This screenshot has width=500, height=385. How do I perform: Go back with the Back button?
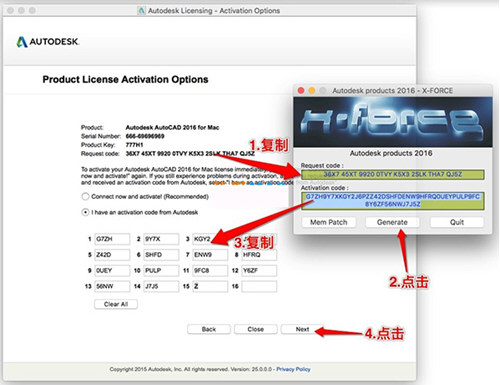tap(209, 329)
